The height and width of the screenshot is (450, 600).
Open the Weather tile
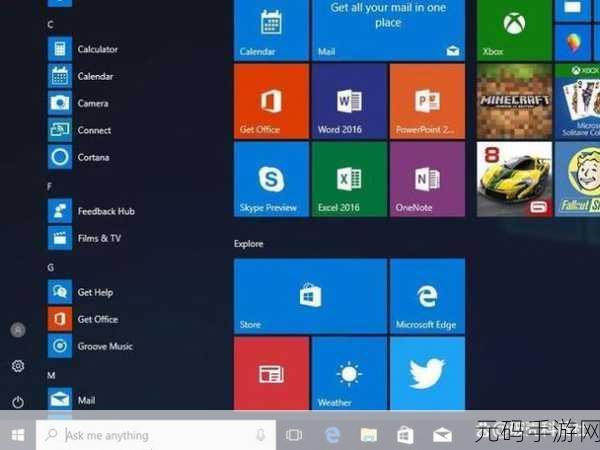[x=349, y=373]
